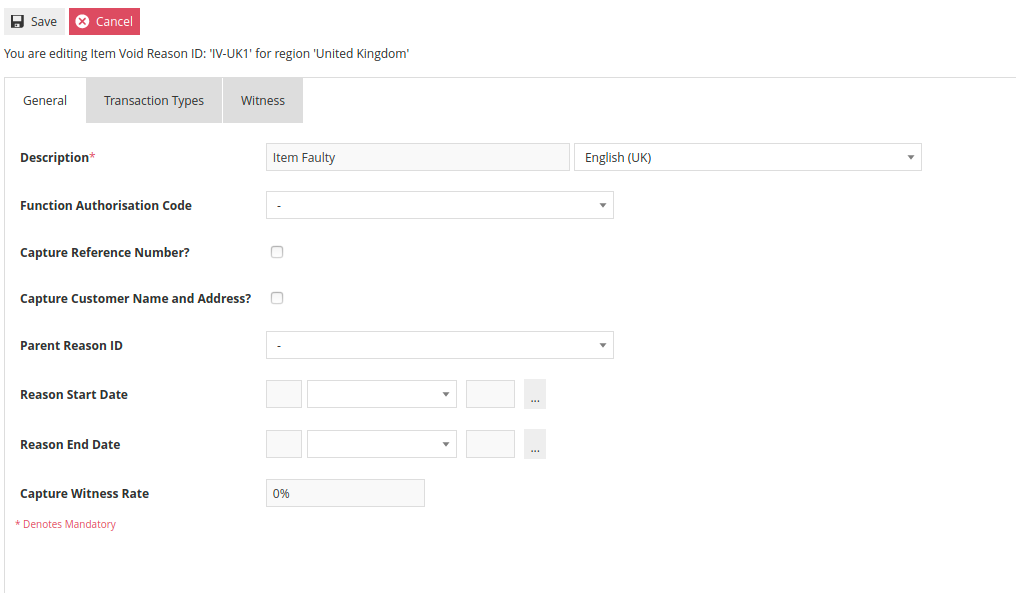Click the 'Function Authorisation Code' label
The image size is (1016, 593).
pyautogui.click(x=106, y=205)
